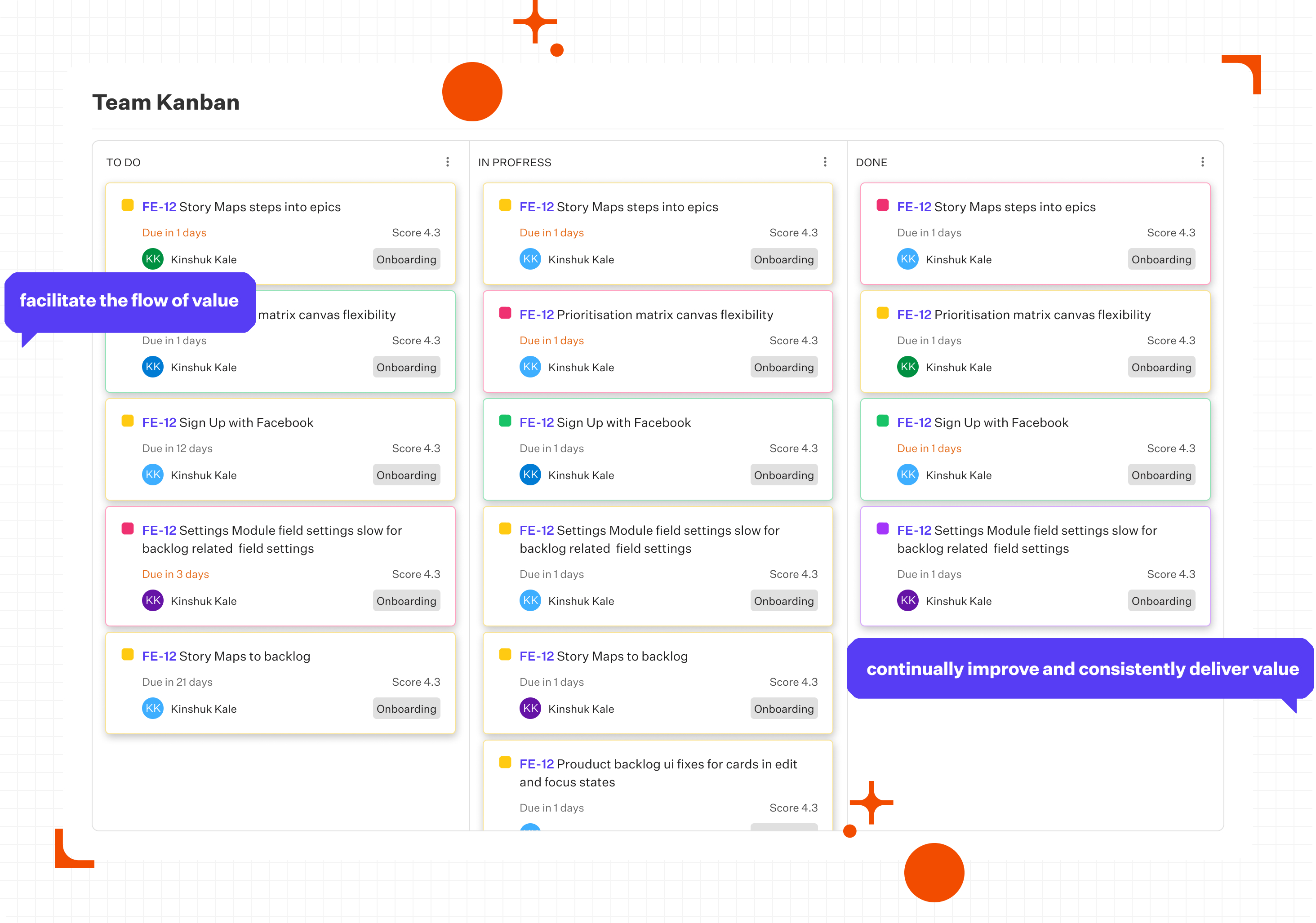
Task: Click the facilitate the flow of value bubble
Action: [x=129, y=300]
